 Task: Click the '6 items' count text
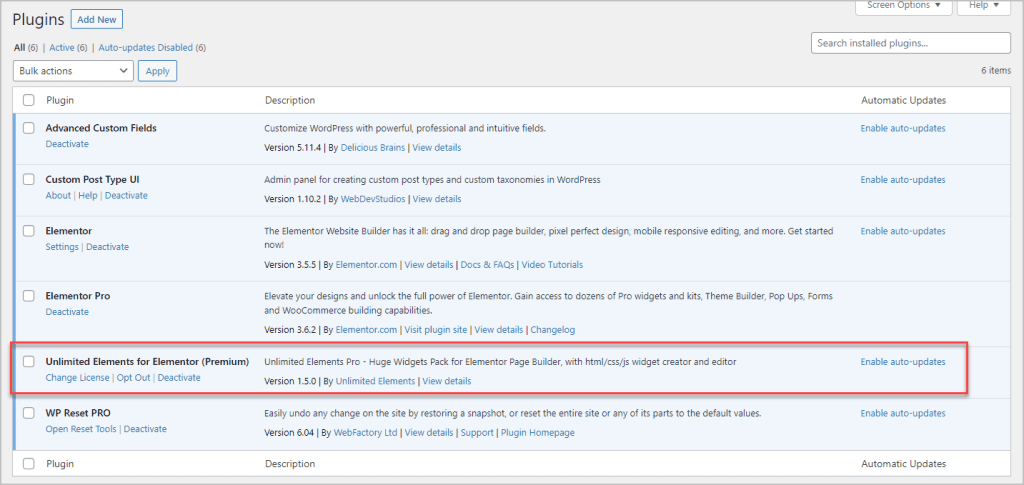(996, 70)
